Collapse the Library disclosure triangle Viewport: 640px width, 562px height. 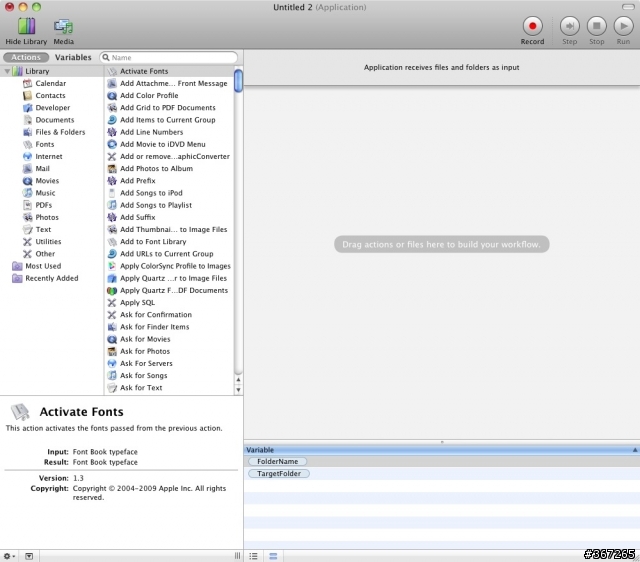click(7, 71)
